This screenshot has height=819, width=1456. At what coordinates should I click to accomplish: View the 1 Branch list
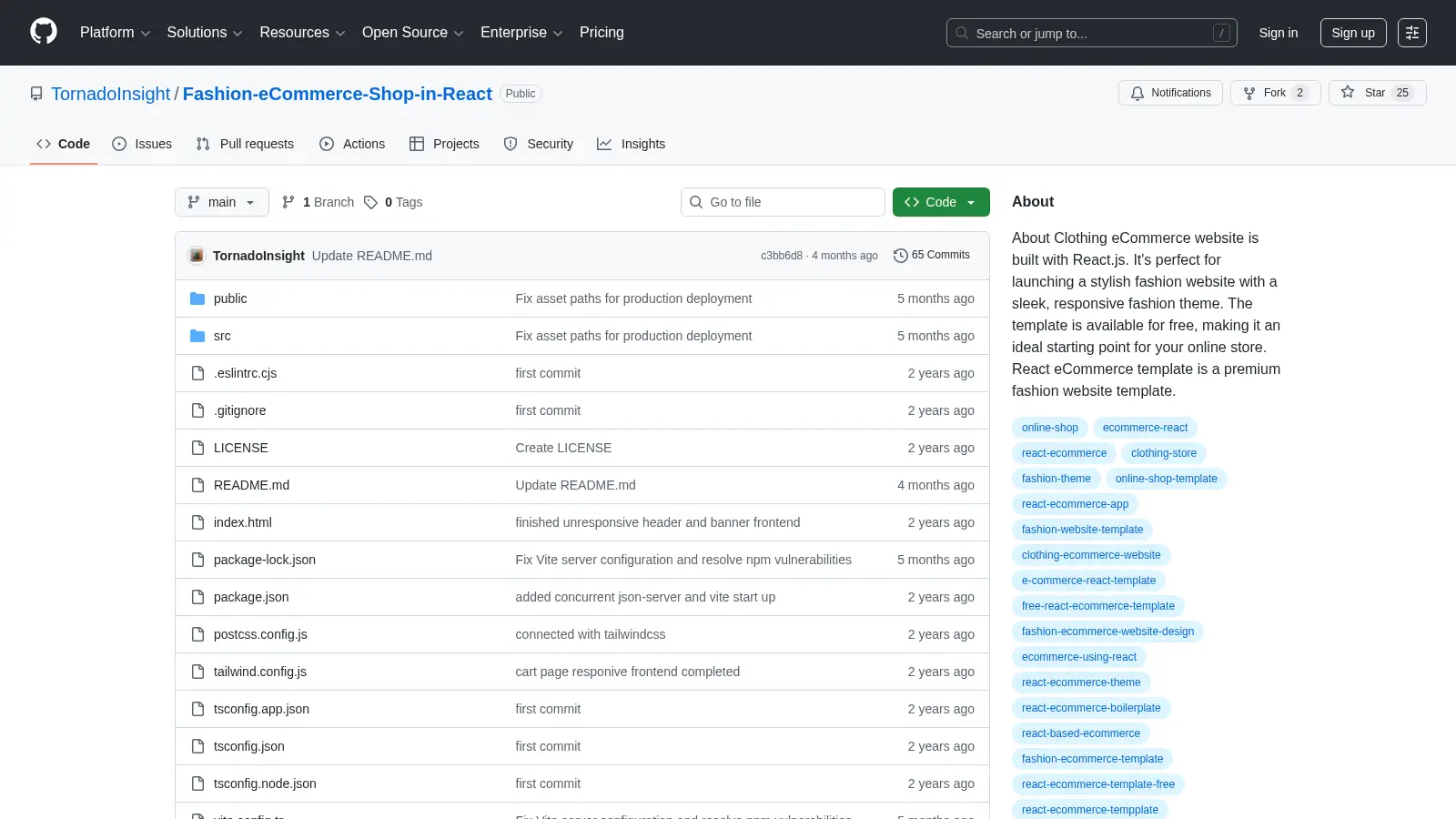[x=318, y=202]
